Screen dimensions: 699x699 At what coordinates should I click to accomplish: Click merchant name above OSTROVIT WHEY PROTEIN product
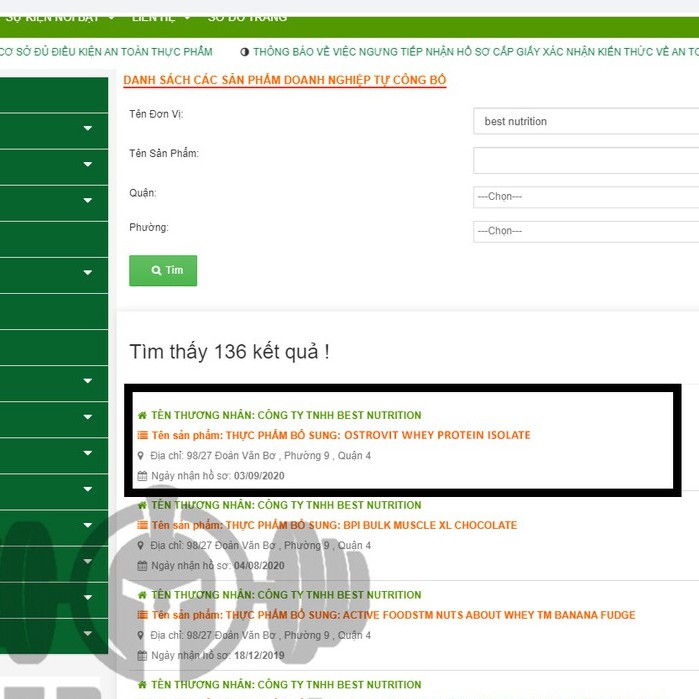[x=286, y=415]
